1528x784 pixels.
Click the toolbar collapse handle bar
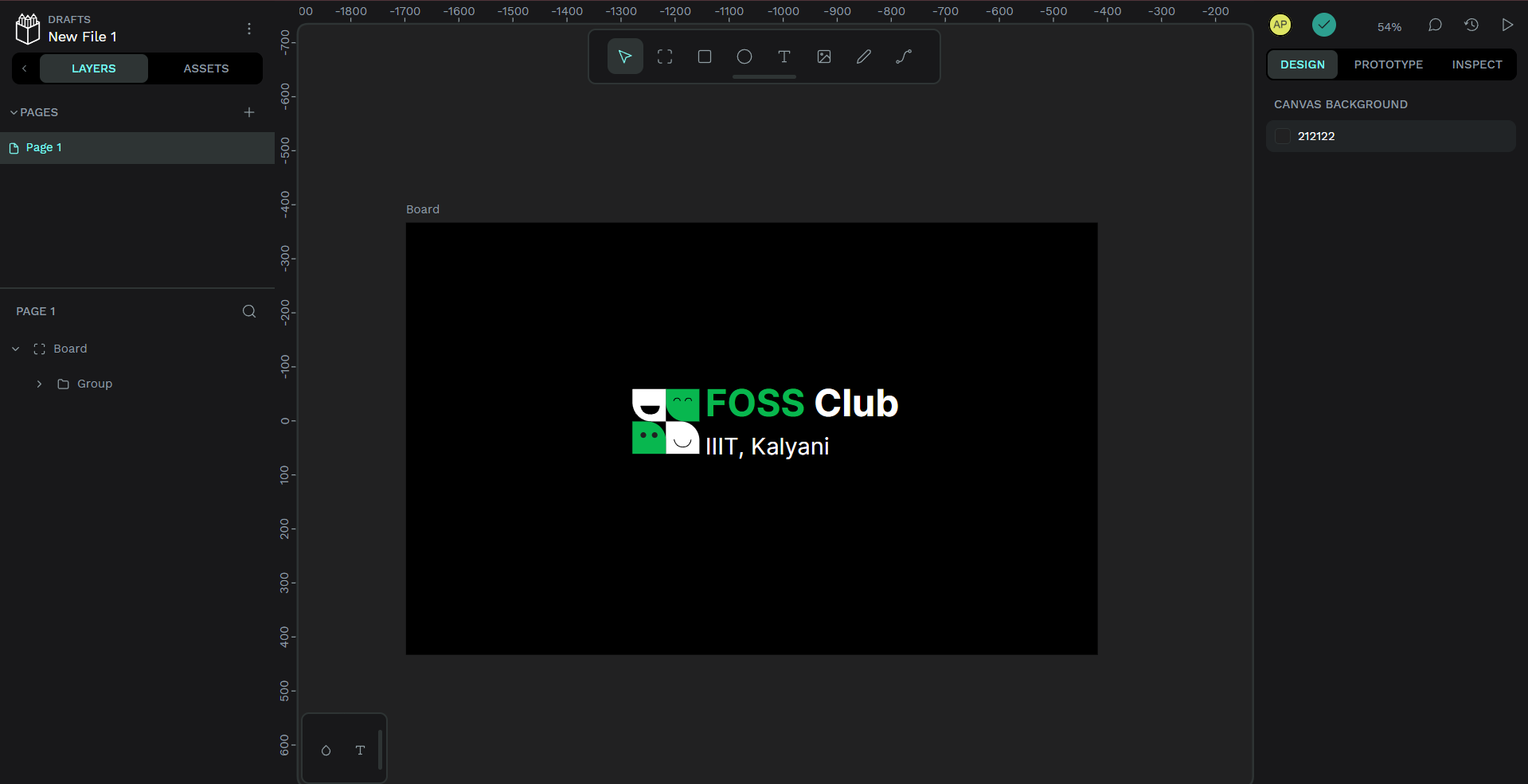coord(764,77)
